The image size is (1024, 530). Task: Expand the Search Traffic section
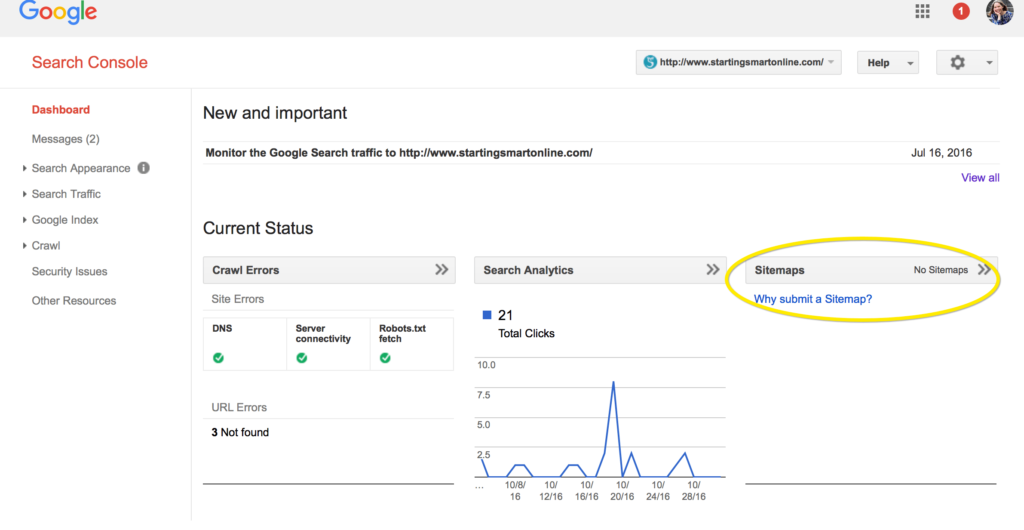click(25, 194)
